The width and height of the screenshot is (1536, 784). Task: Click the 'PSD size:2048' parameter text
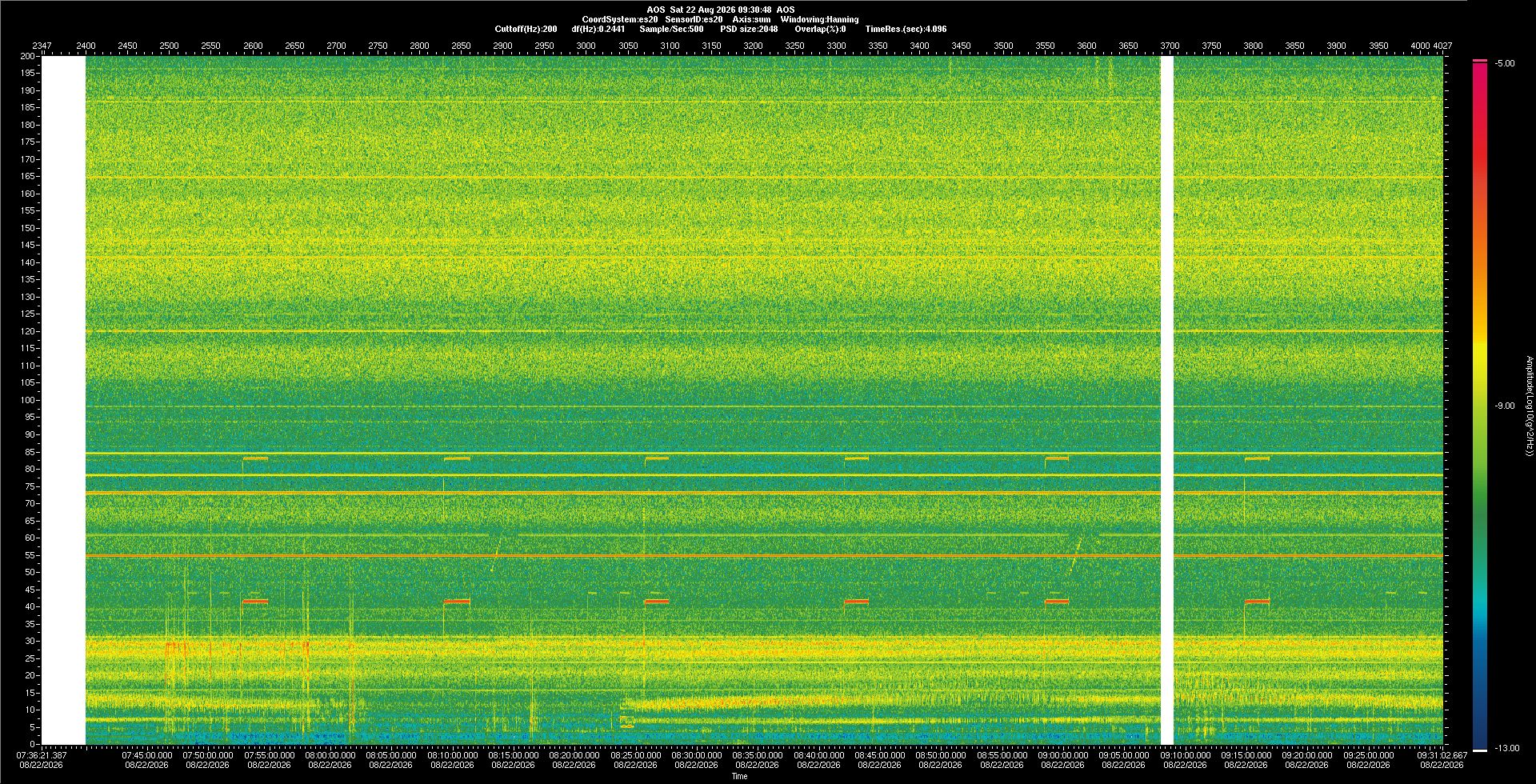pyautogui.click(x=749, y=29)
